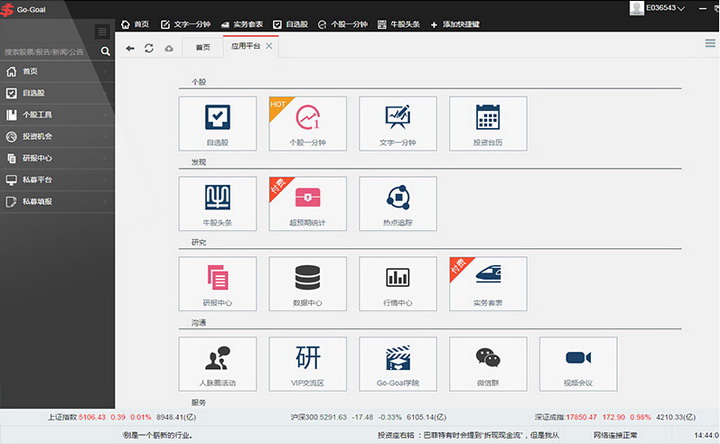Open the 投资台历 calendar tile
The height and width of the screenshot is (444, 720).
pos(488,124)
